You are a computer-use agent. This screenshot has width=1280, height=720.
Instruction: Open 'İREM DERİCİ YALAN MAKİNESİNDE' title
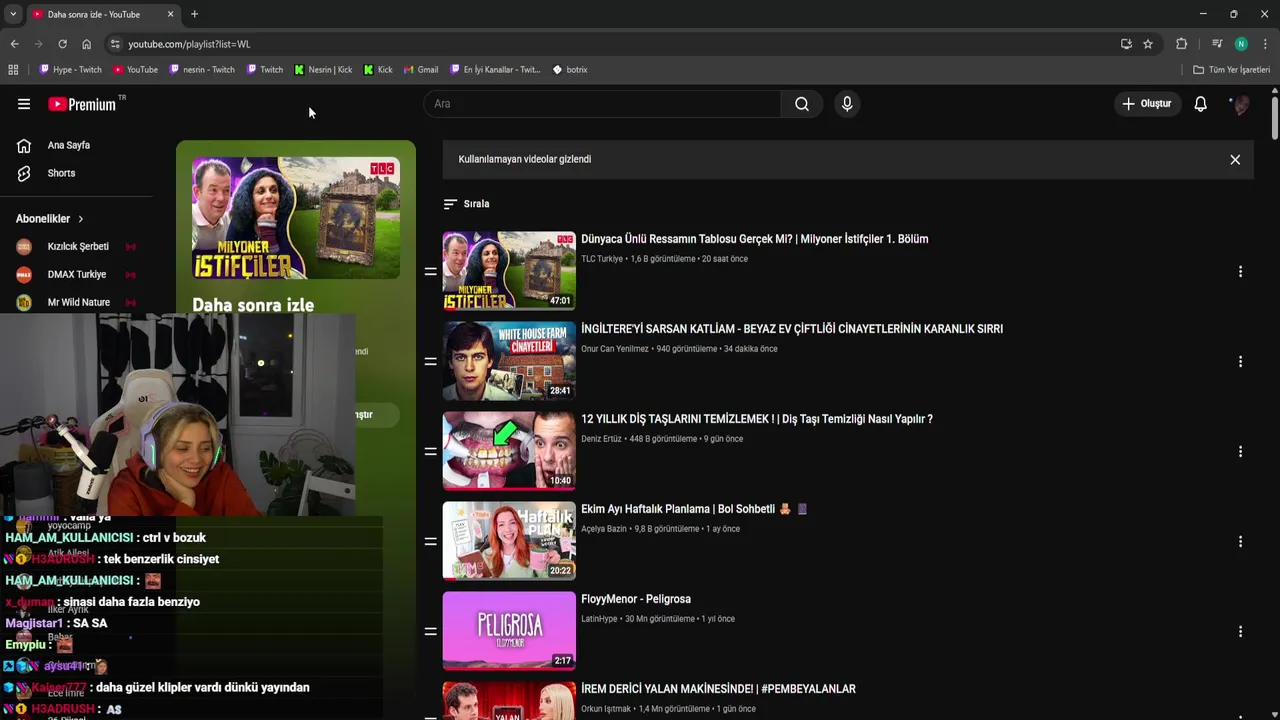tap(718, 689)
